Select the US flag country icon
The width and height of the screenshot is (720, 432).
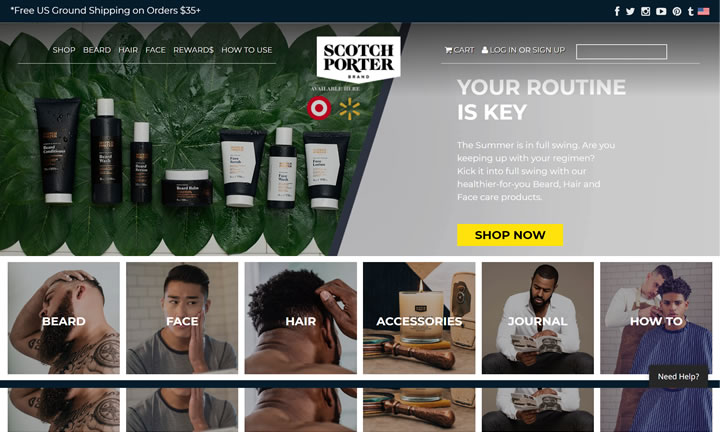point(703,11)
